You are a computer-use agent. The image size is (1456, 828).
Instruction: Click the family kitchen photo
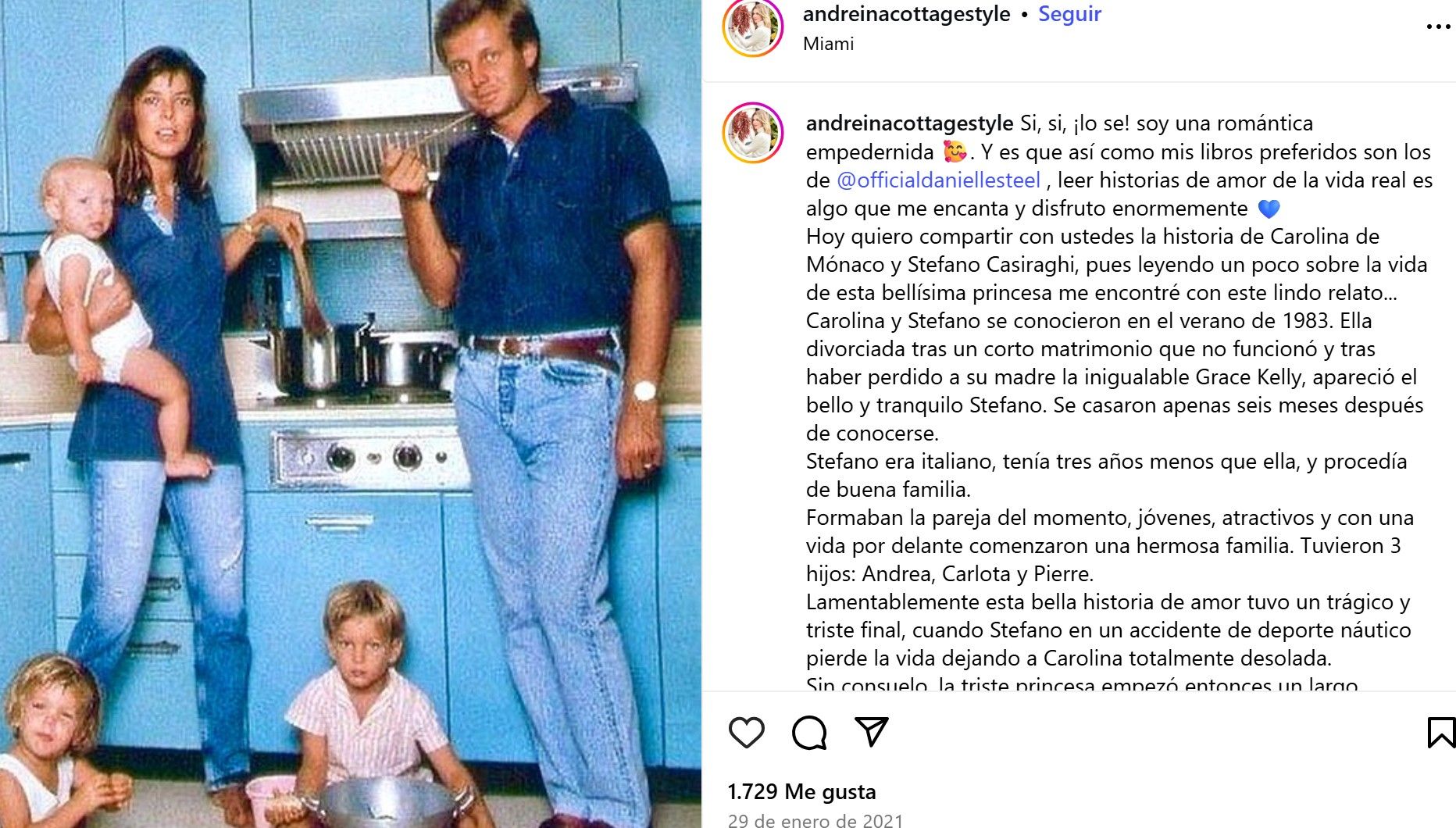click(x=351, y=414)
